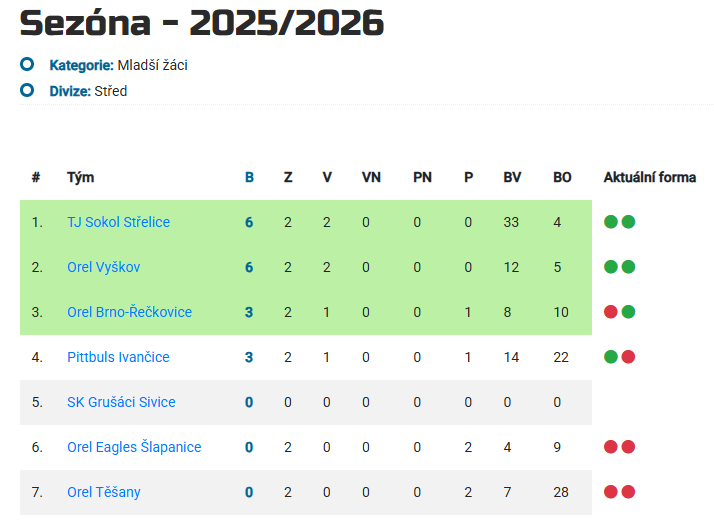
Task: Click the Sezóna - 2025/2026 heading
Action: 201,24
